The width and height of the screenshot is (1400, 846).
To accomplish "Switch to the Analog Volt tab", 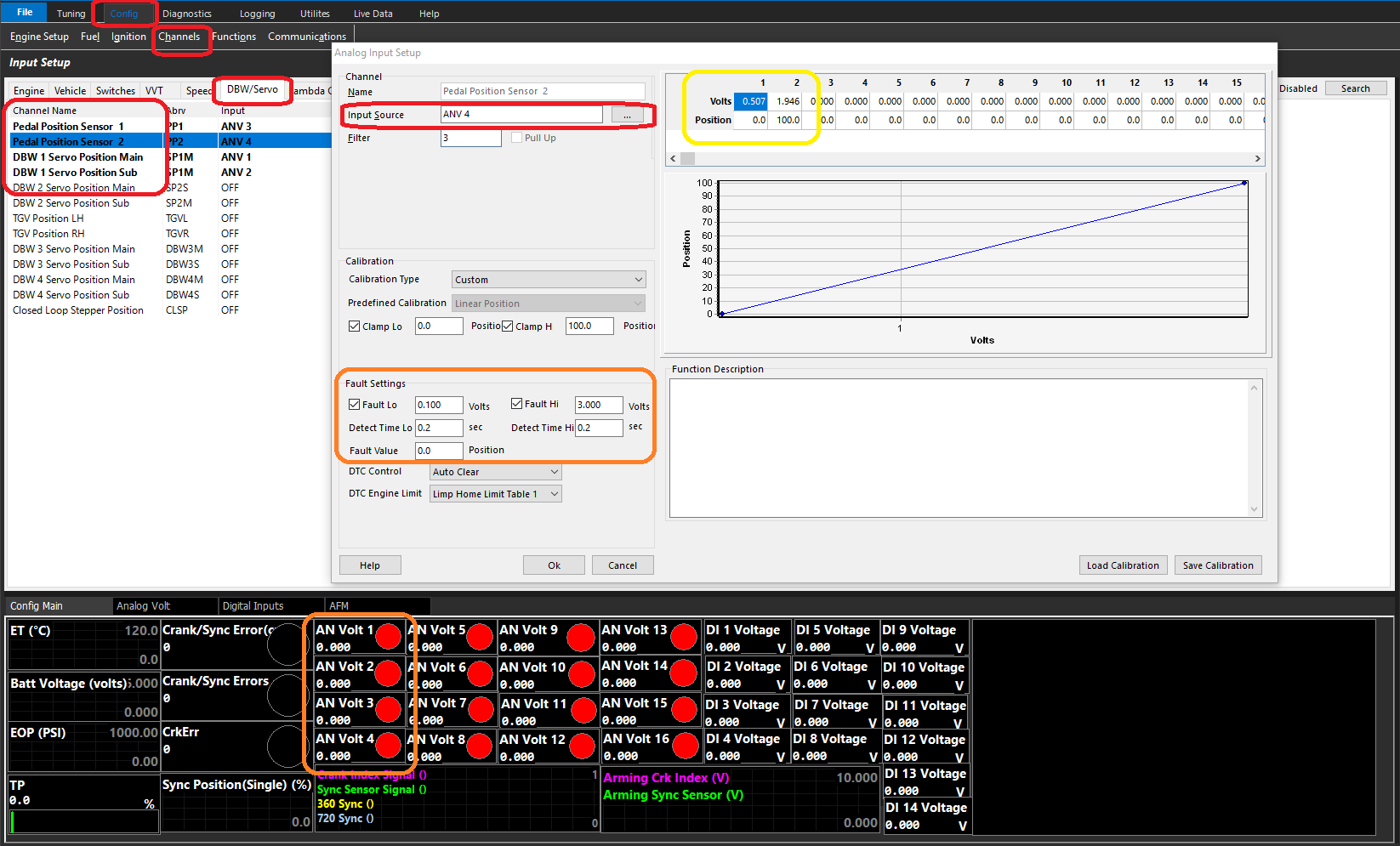I will (143, 606).
